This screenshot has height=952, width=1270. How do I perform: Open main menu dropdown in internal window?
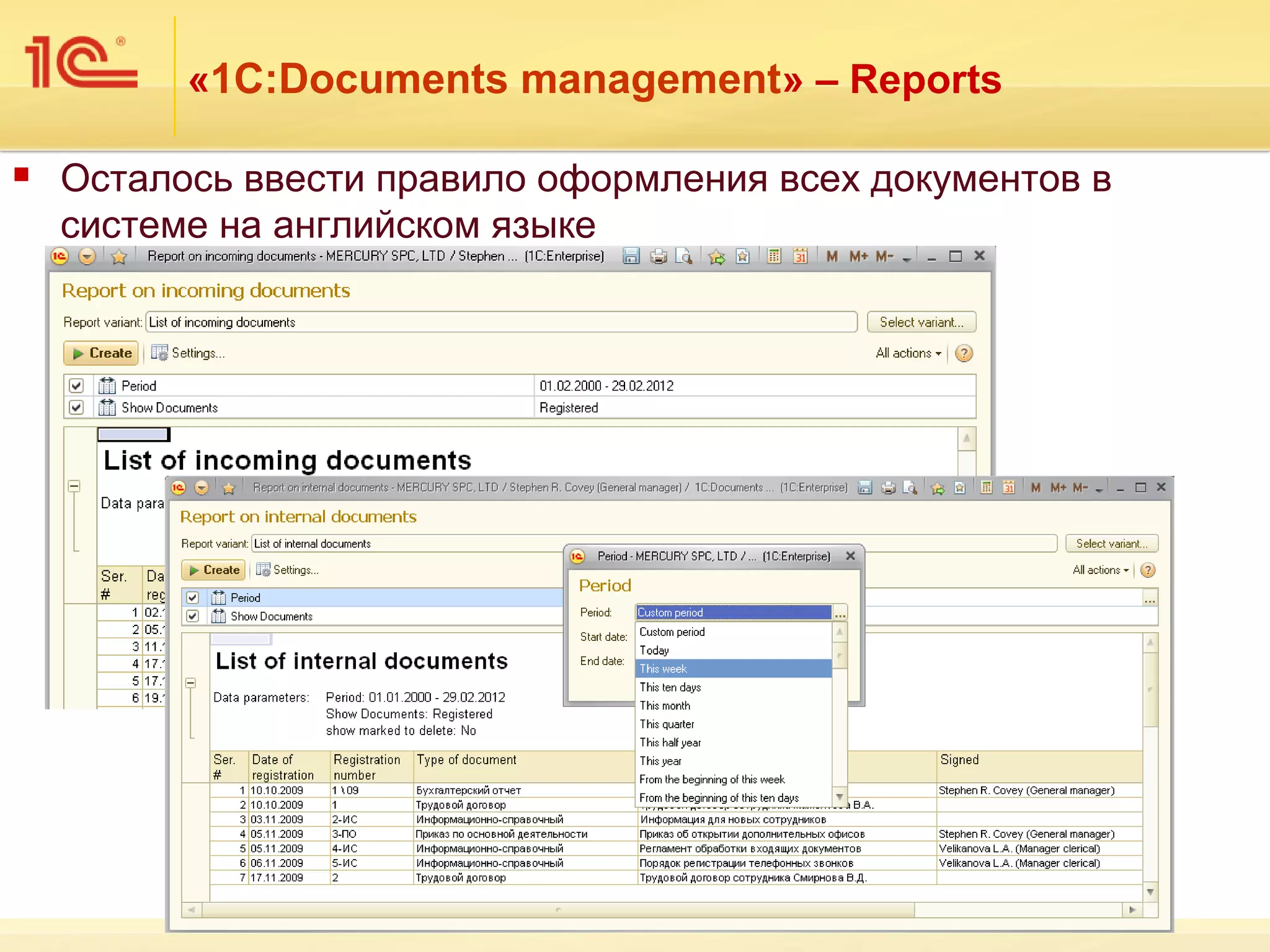(202, 488)
